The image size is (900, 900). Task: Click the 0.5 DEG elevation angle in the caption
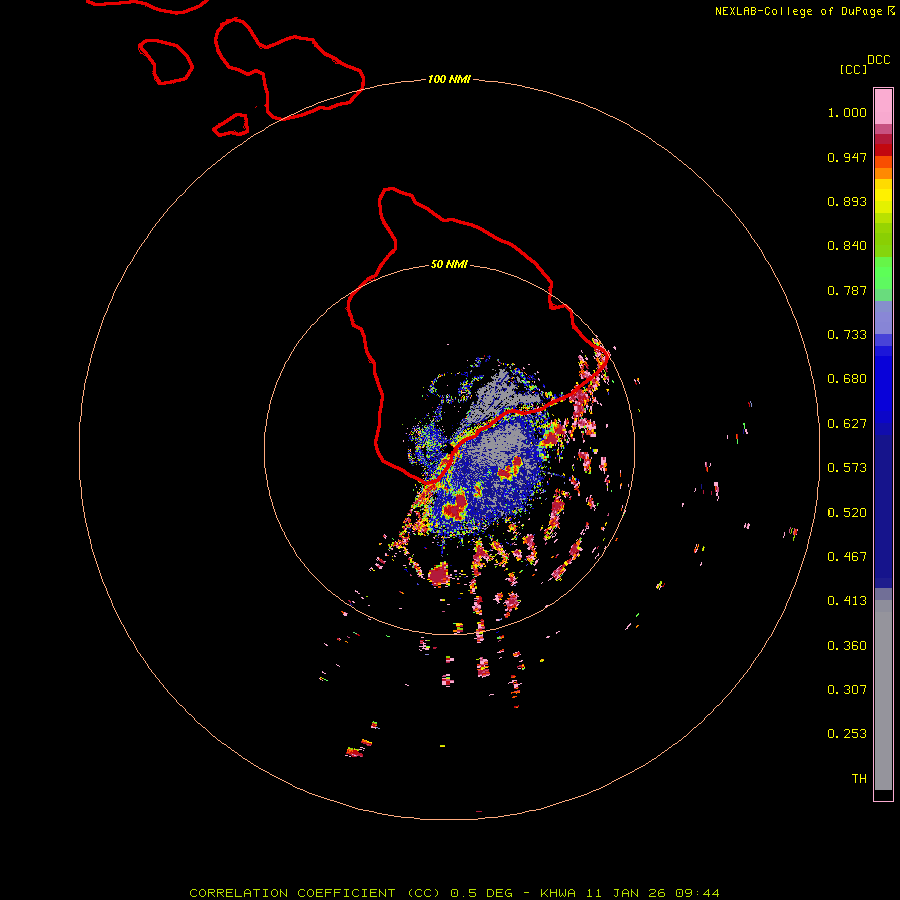pos(482,893)
